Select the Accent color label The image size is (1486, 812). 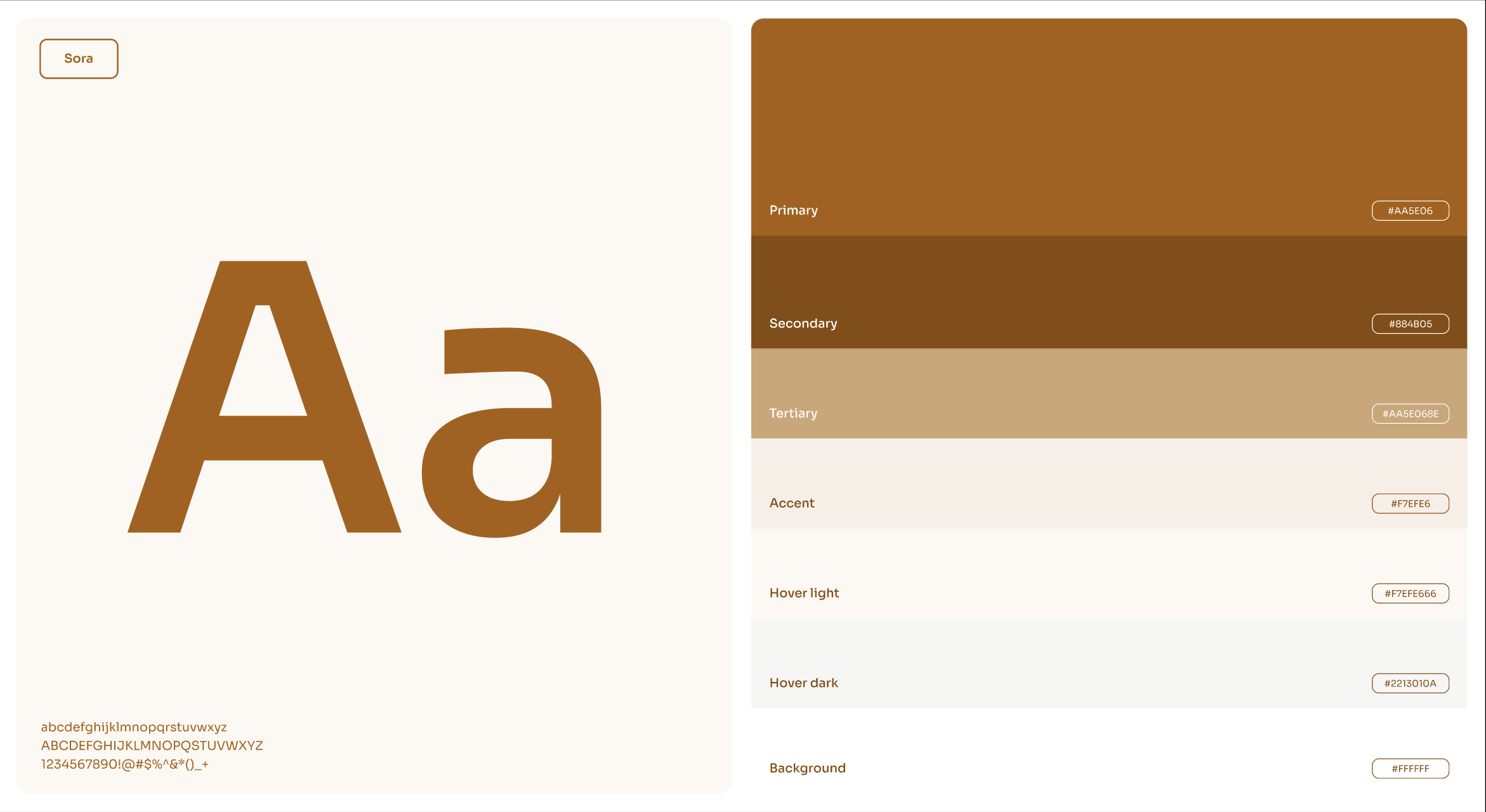791,503
